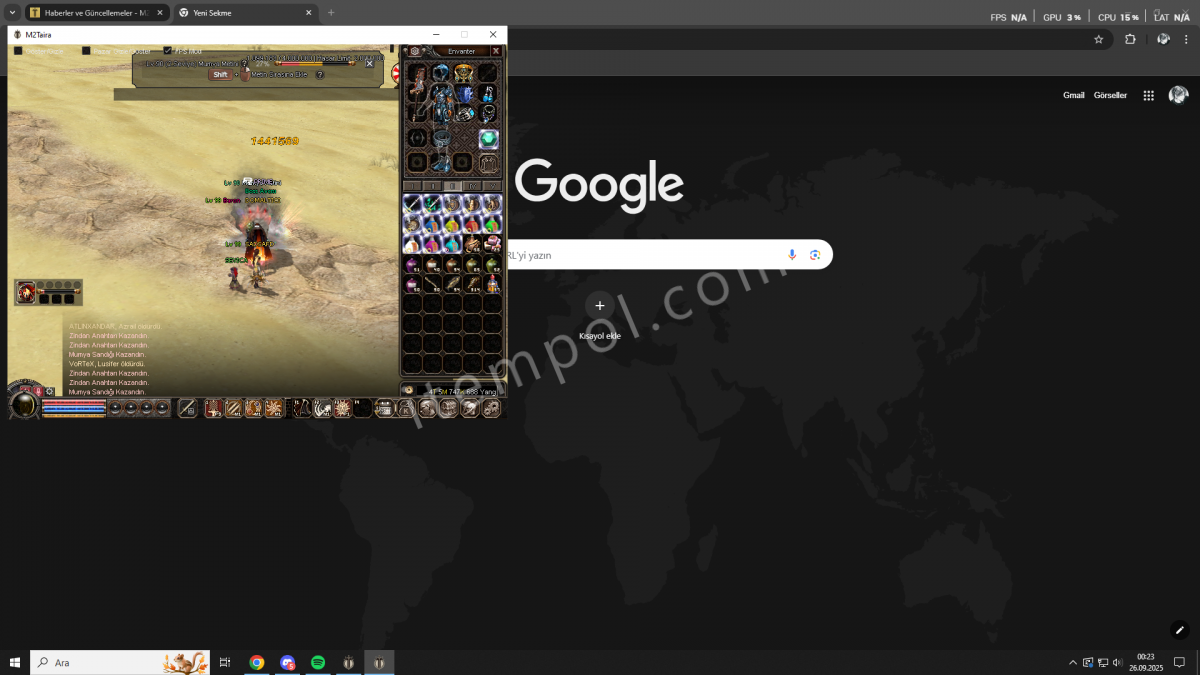Image resolution: width=1200 pixels, height=675 pixels.
Task: Click the pet portrait icon on left
Action: pos(27,292)
